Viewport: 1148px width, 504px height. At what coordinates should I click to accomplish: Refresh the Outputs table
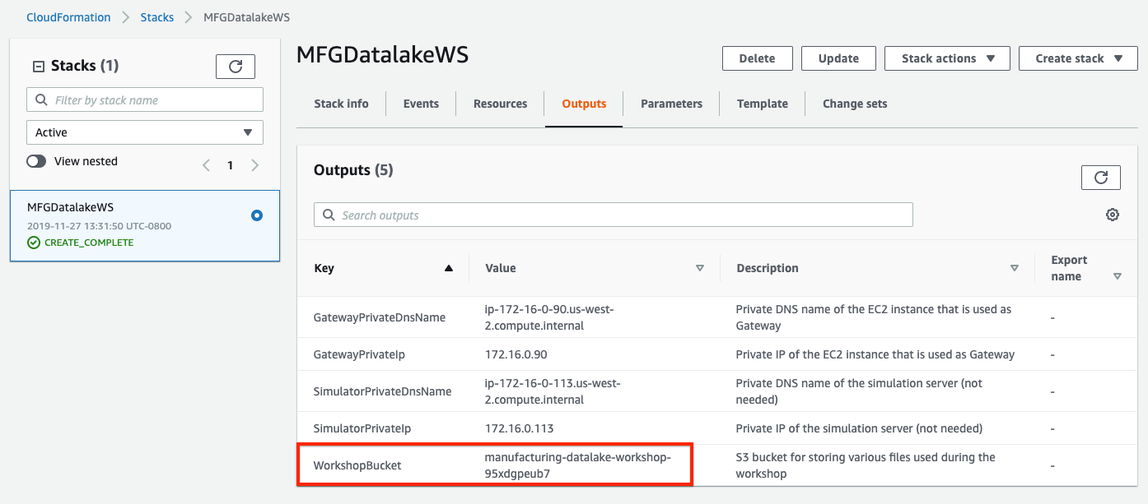coord(1100,177)
